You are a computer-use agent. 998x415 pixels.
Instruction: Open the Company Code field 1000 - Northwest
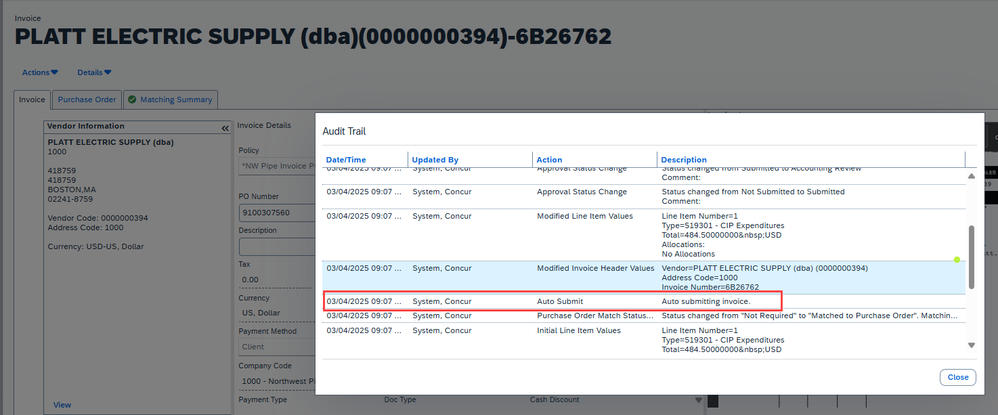[277, 381]
